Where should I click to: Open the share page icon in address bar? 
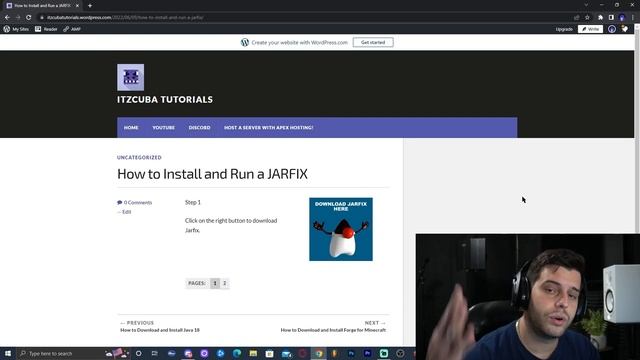click(x=576, y=18)
